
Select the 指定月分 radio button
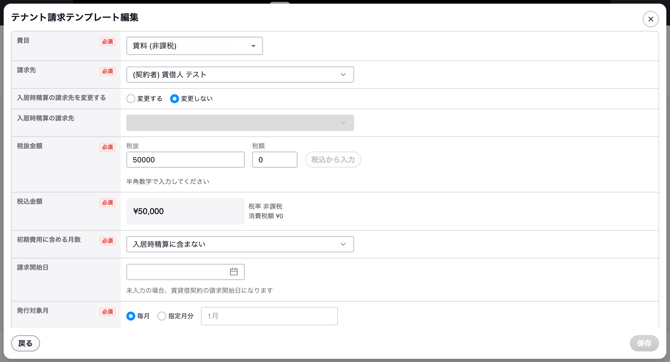tap(162, 316)
